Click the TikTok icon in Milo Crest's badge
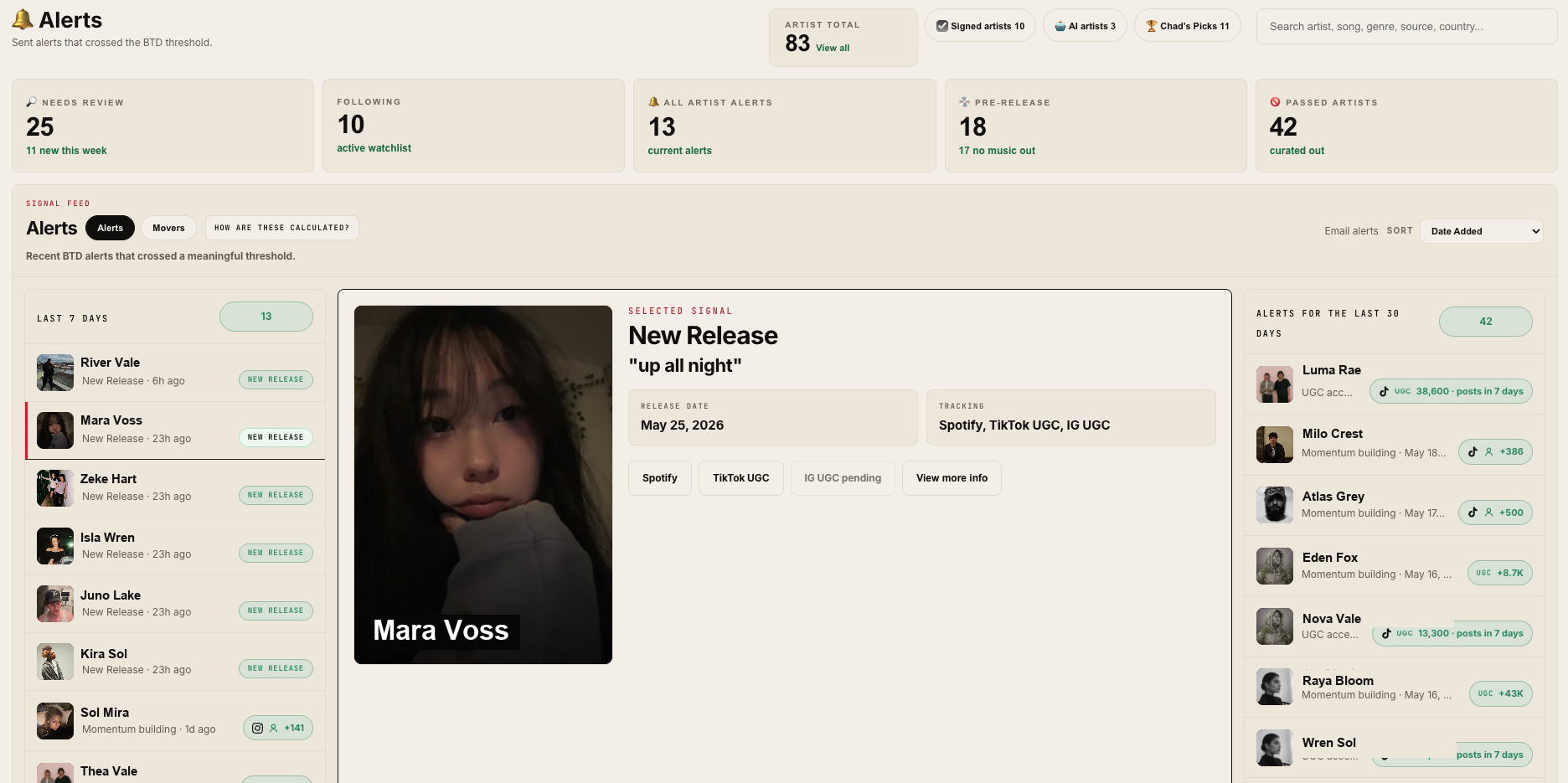The image size is (1568, 783). pyautogui.click(x=1473, y=451)
